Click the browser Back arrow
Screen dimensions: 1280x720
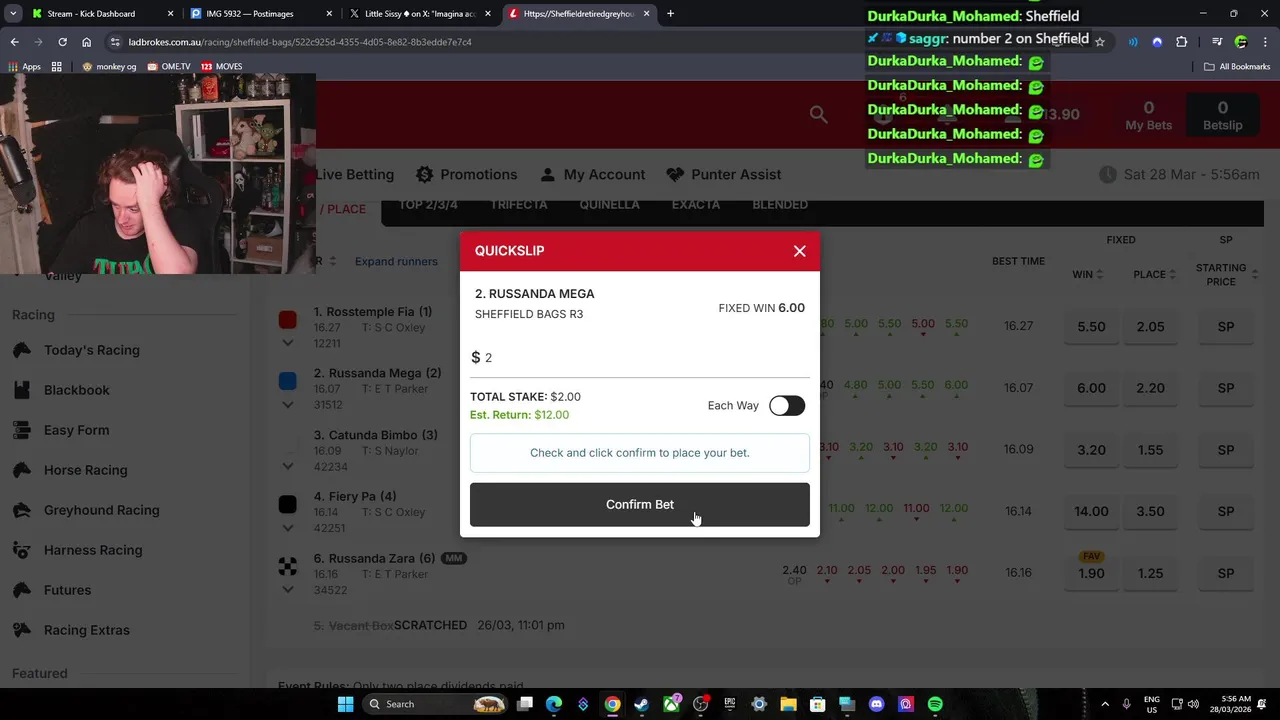click(14, 42)
